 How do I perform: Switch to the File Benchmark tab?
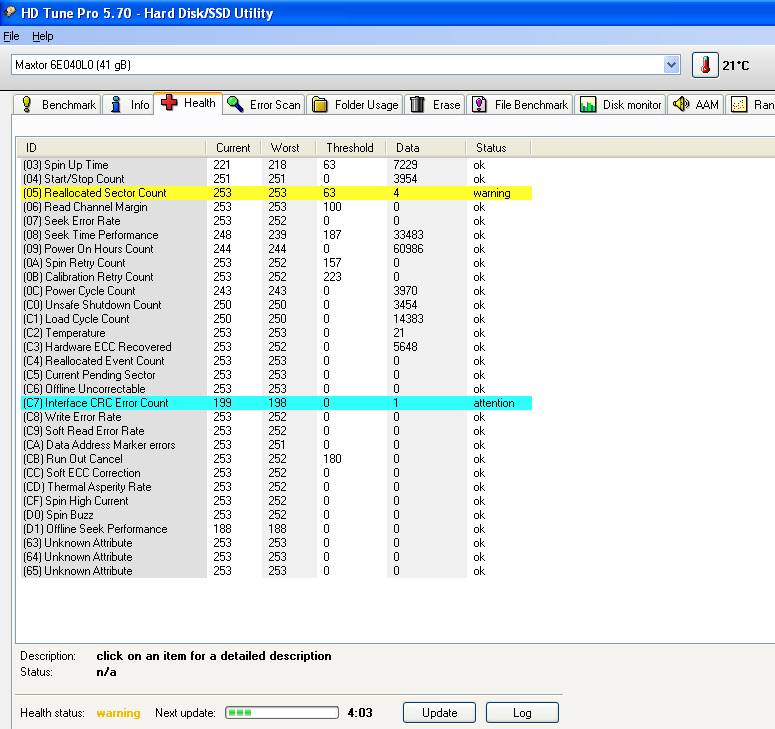coord(520,105)
